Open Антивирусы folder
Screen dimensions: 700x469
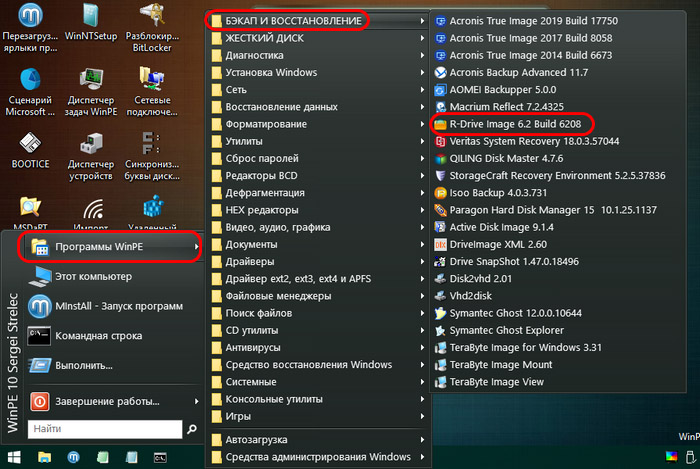click(318, 347)
